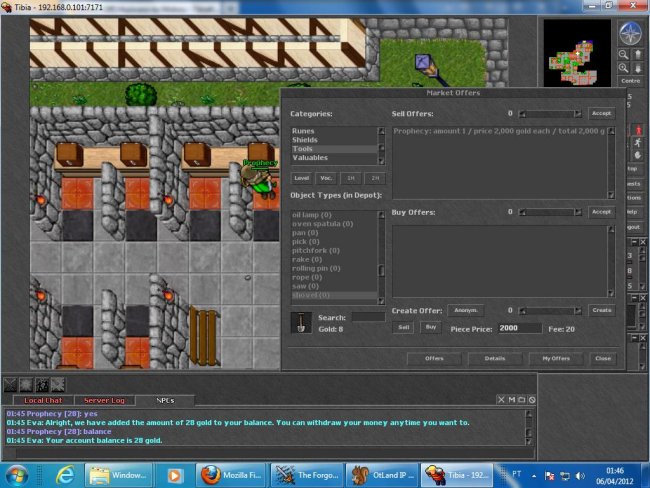The height and width of the screenshot is (488, 650).
Task: Select pick (0) in object types
Action: pyautogui.click(x=334, y=242)
